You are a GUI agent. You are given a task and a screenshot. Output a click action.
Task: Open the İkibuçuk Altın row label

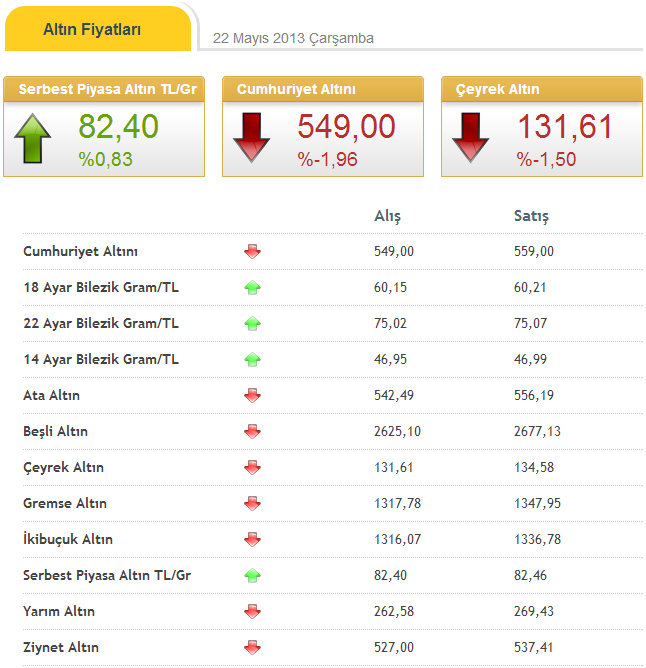[68, 540]
